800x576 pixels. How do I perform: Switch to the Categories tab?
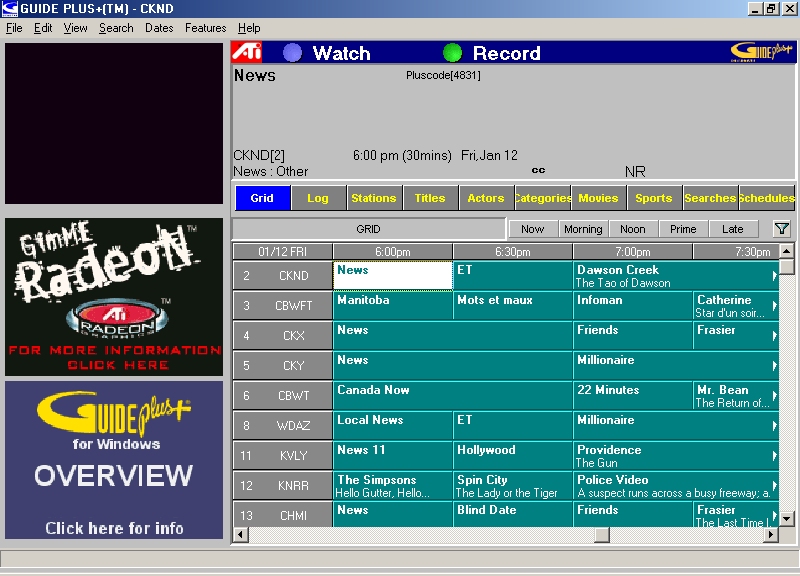tap(543, 198)
